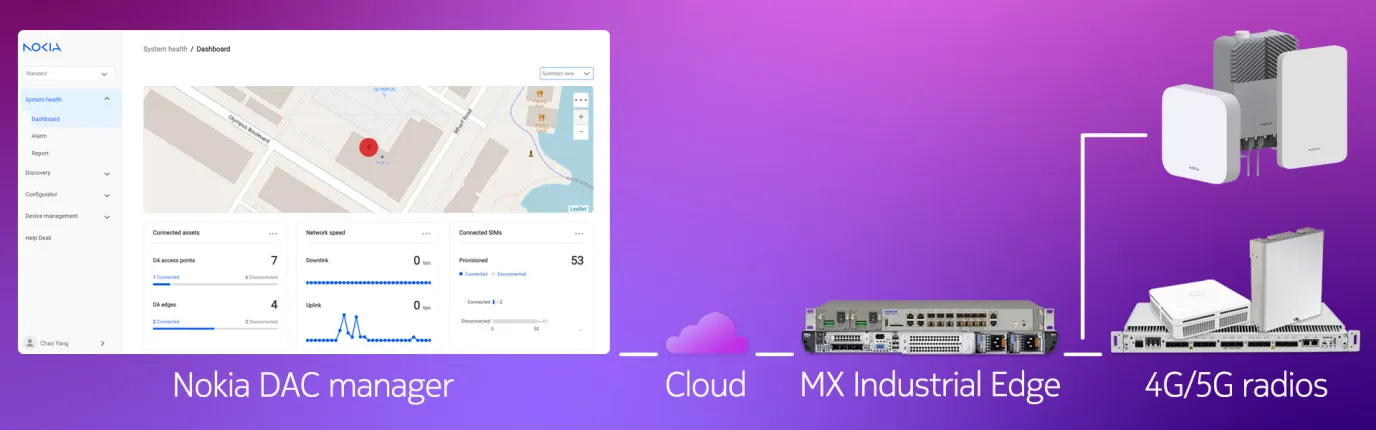1376x430 pixels.
Task: Open the Standard dropdown in sidebar
Action: (x=67, y=73)
